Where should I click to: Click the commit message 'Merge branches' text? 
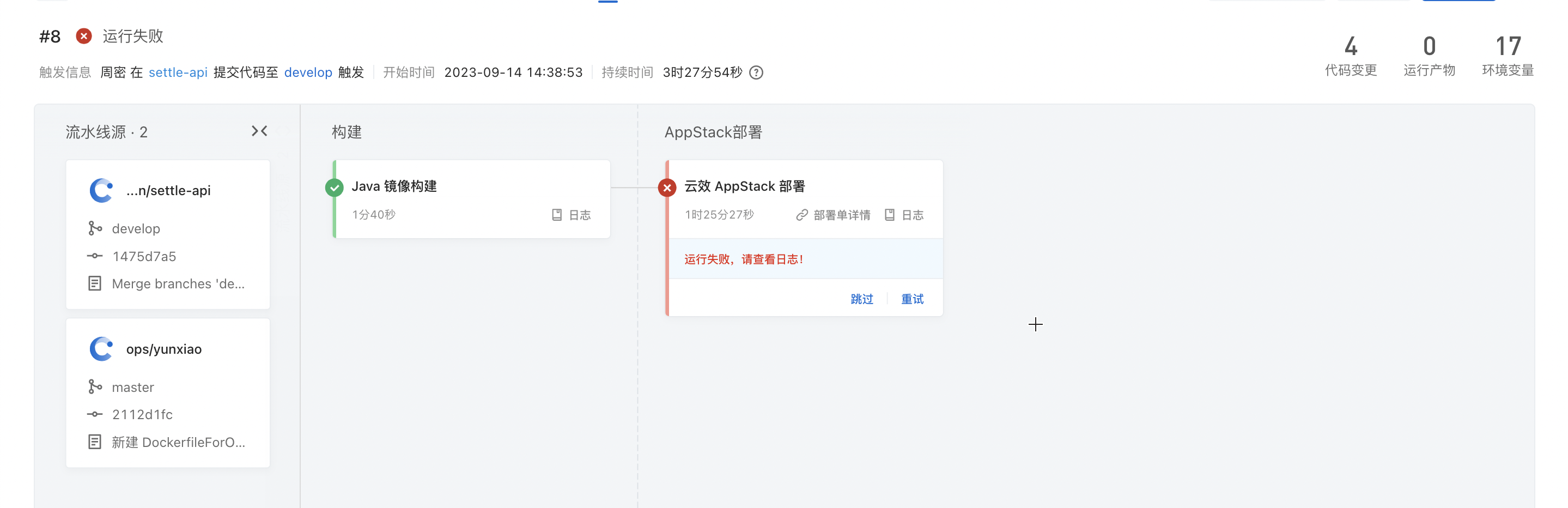pyautogui.click(x=178, y=284)
